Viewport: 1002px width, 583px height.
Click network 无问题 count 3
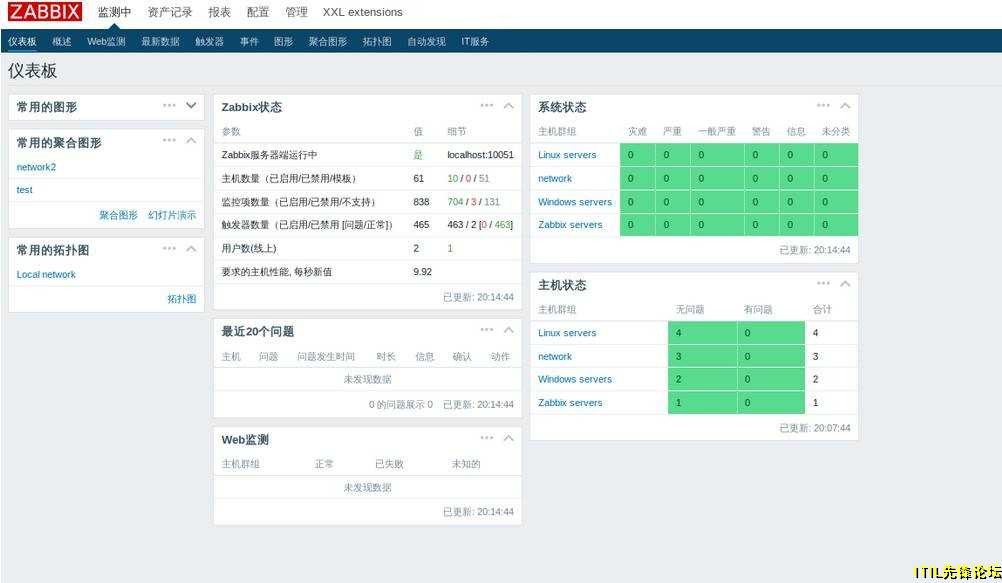point(679,357)
